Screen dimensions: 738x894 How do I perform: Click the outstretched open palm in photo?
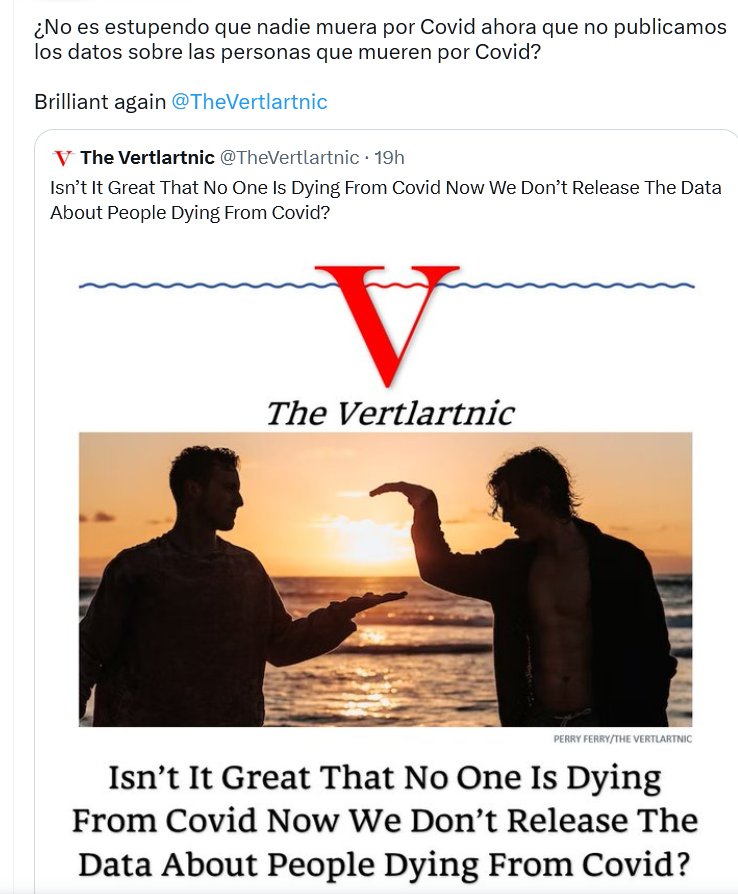pos(375,601)
